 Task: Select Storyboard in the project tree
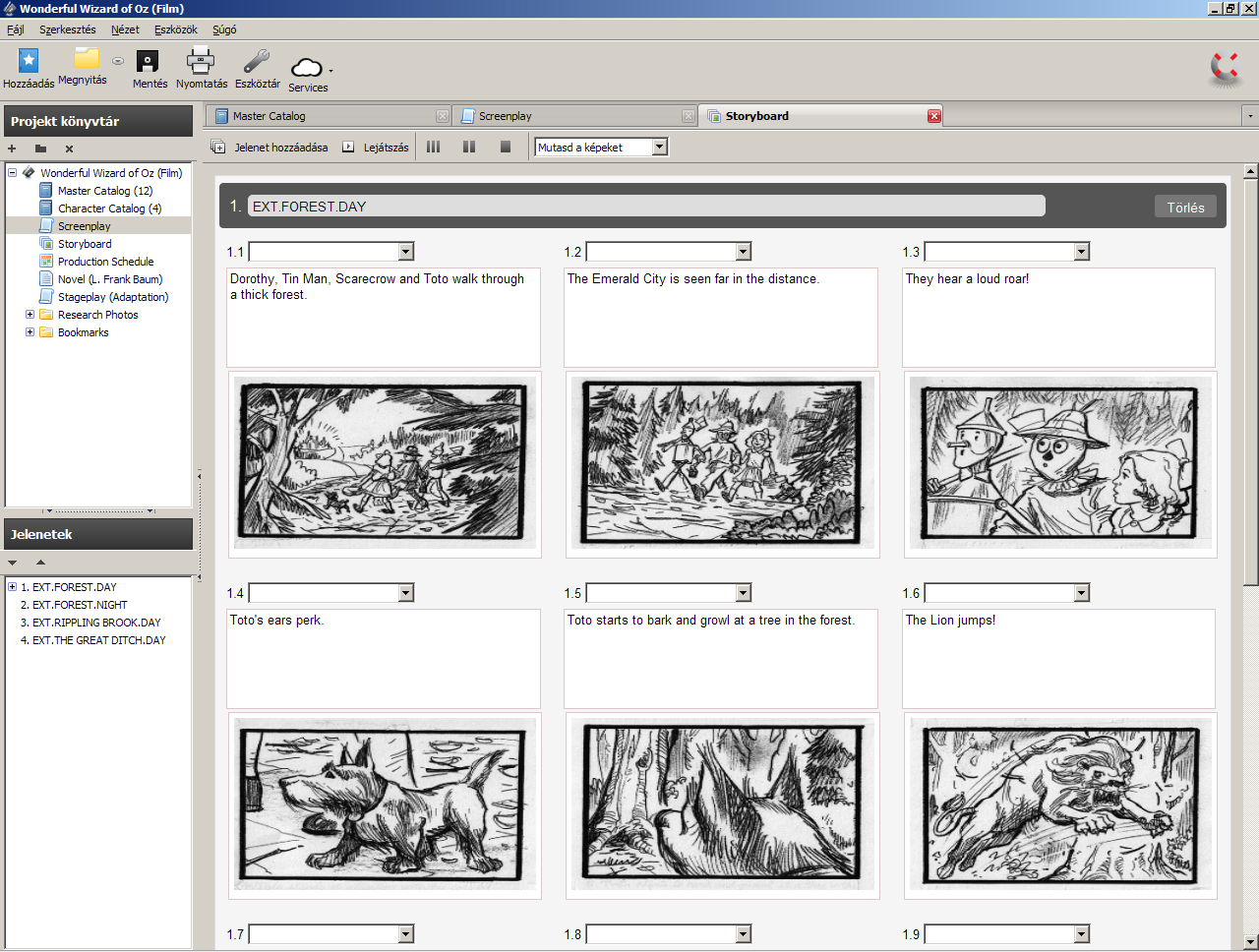pos(85,244)
